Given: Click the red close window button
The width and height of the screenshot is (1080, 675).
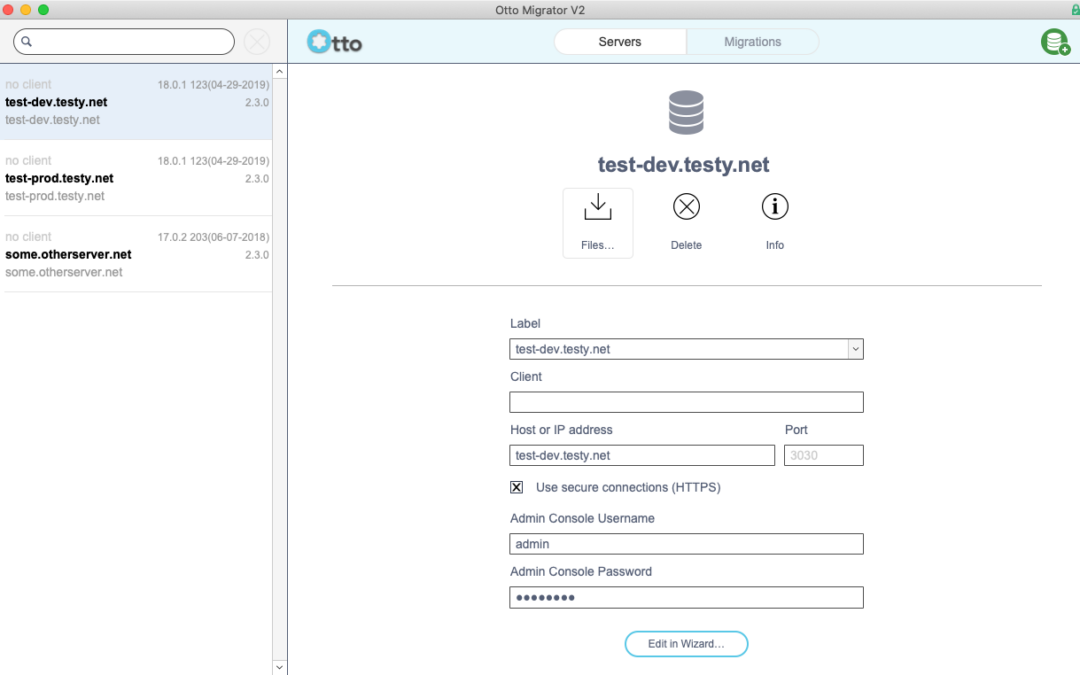Looking at the screenshot, I should tap(8, 10).
